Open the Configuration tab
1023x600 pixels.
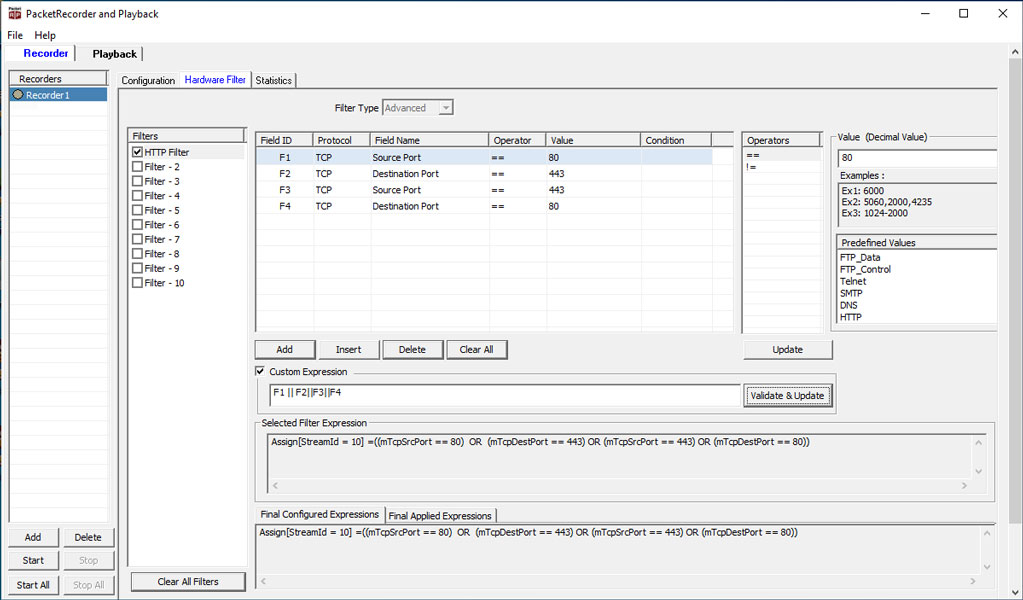coord(148,80)
